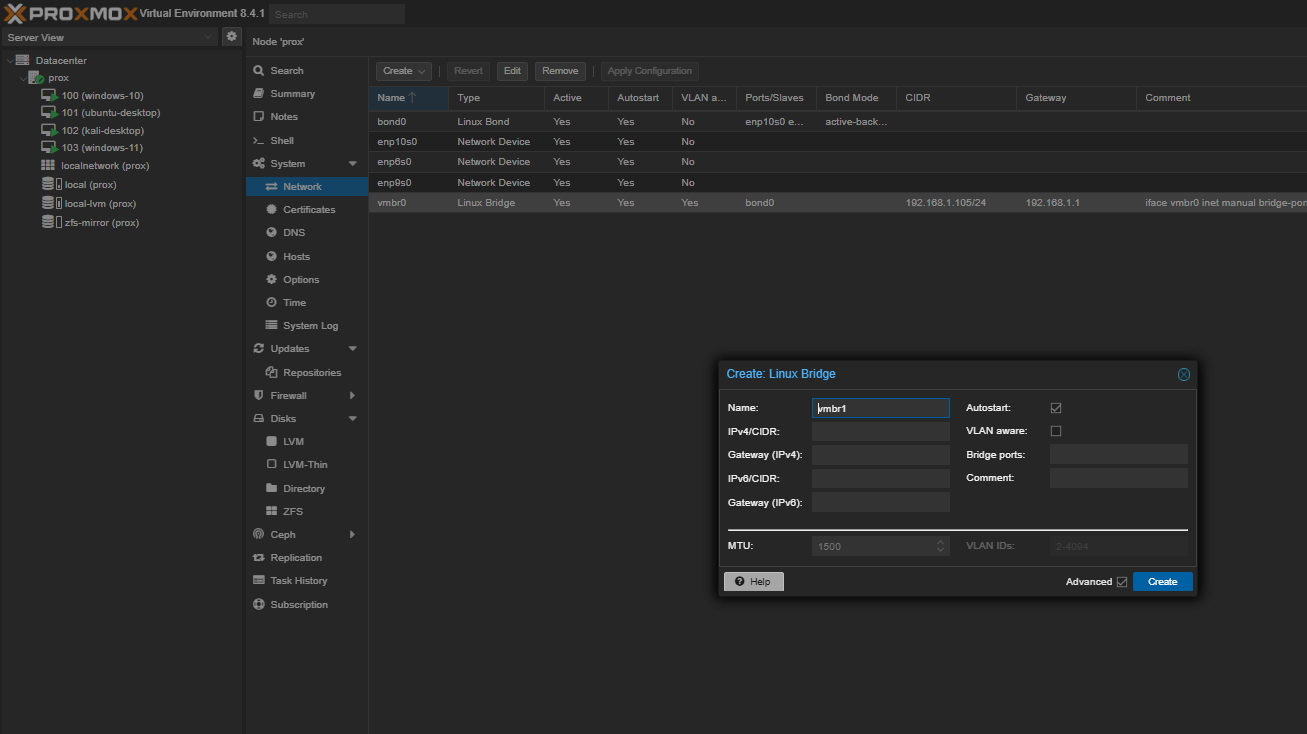Image resolution: width=1307 pixels, height=734 pixels.
Task: Open the Subscription globe icon
Action: [x=259, y=605]
